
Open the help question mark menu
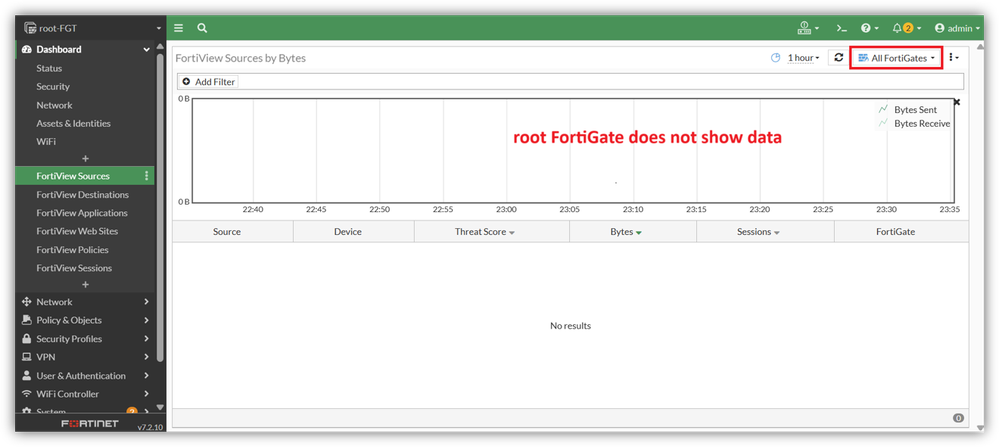coord(870,28)
